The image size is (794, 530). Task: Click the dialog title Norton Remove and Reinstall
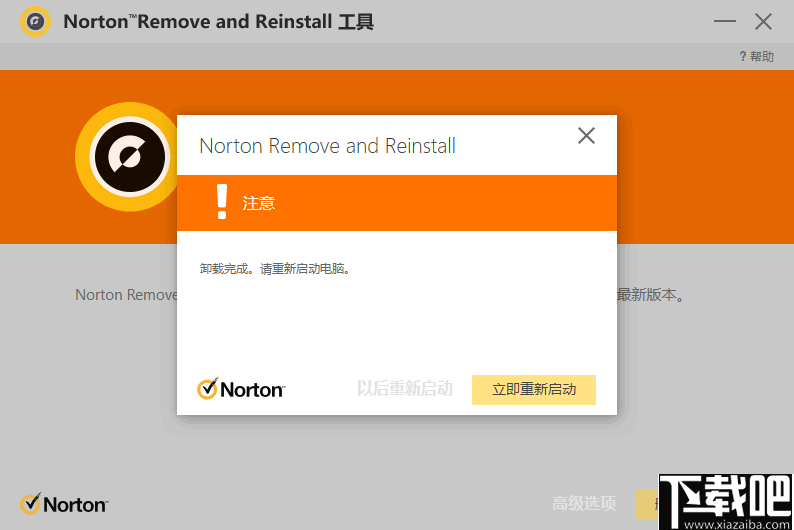328,146
